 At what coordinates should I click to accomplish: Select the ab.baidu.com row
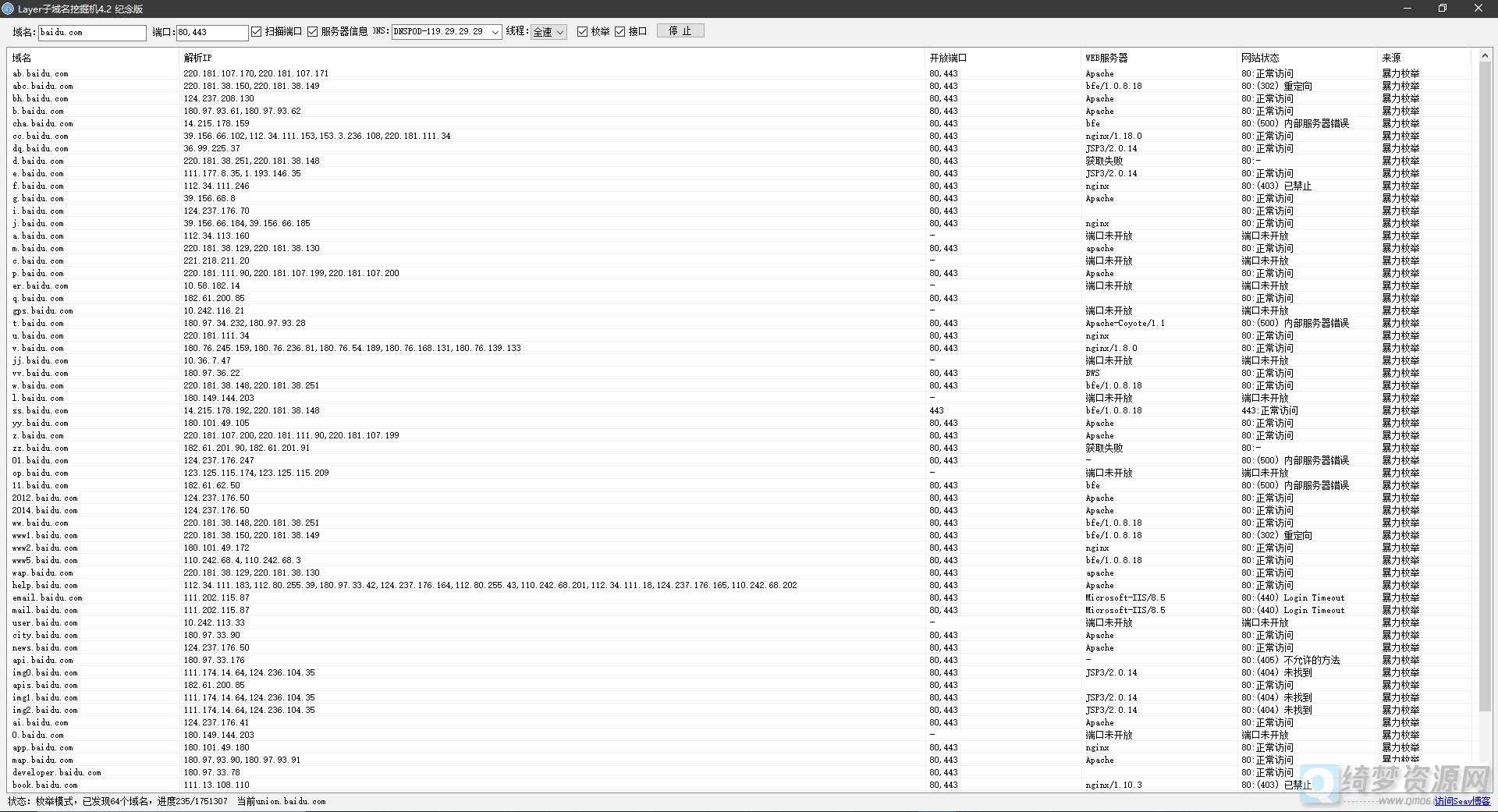coord(741,73)
